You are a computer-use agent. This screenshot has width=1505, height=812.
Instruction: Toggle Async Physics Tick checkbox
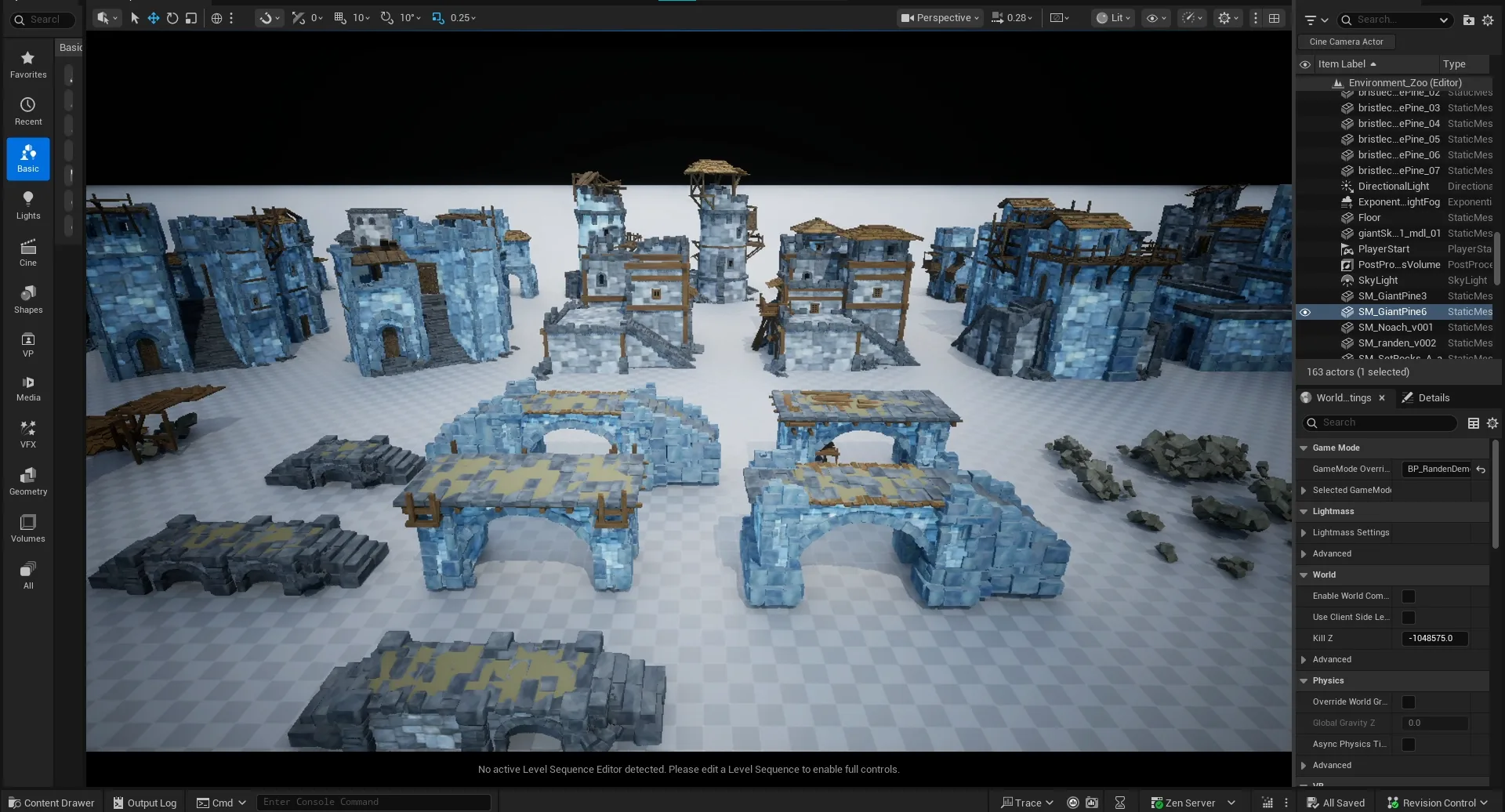click(1409, 745)
